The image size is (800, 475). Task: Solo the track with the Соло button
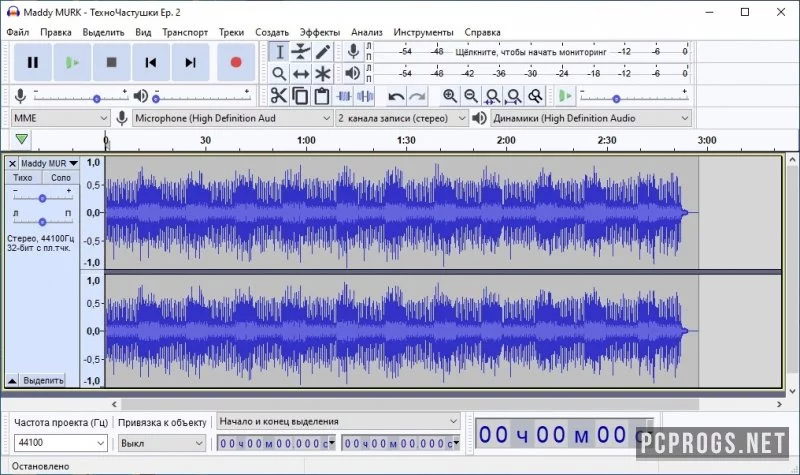click(61, 178)
